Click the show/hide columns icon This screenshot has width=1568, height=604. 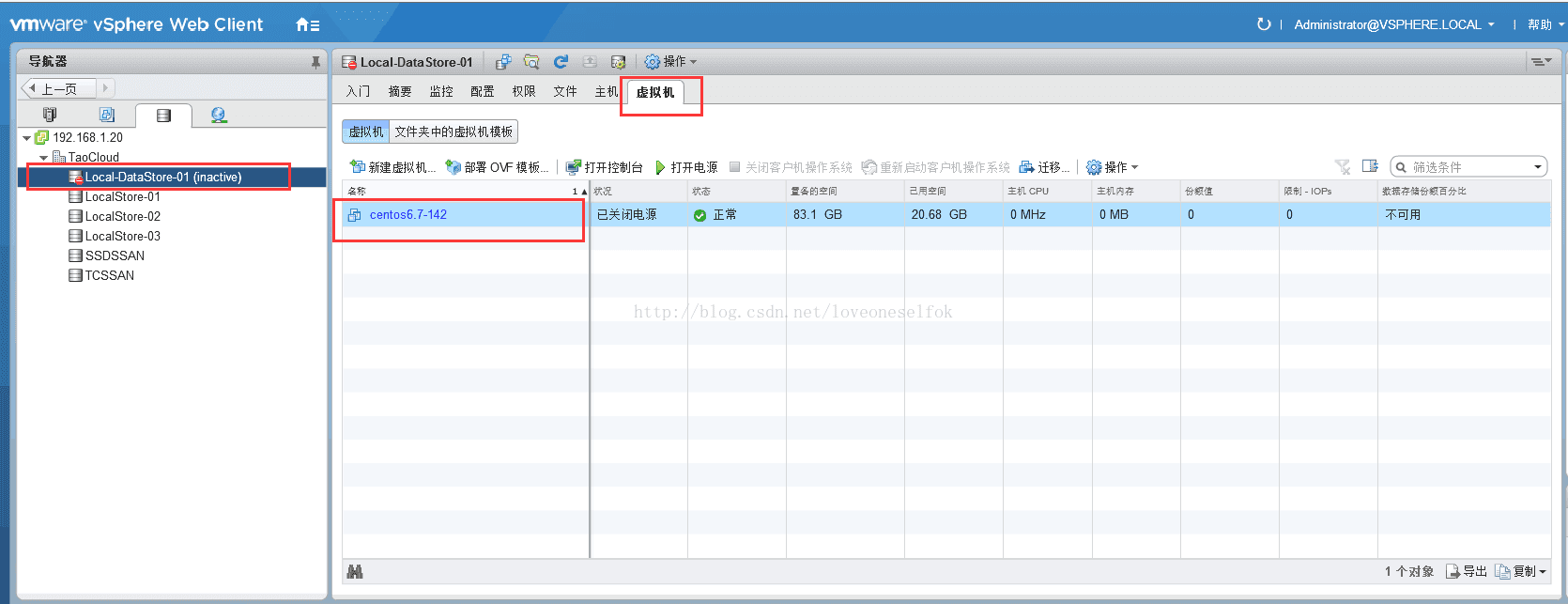(1371, 166)
